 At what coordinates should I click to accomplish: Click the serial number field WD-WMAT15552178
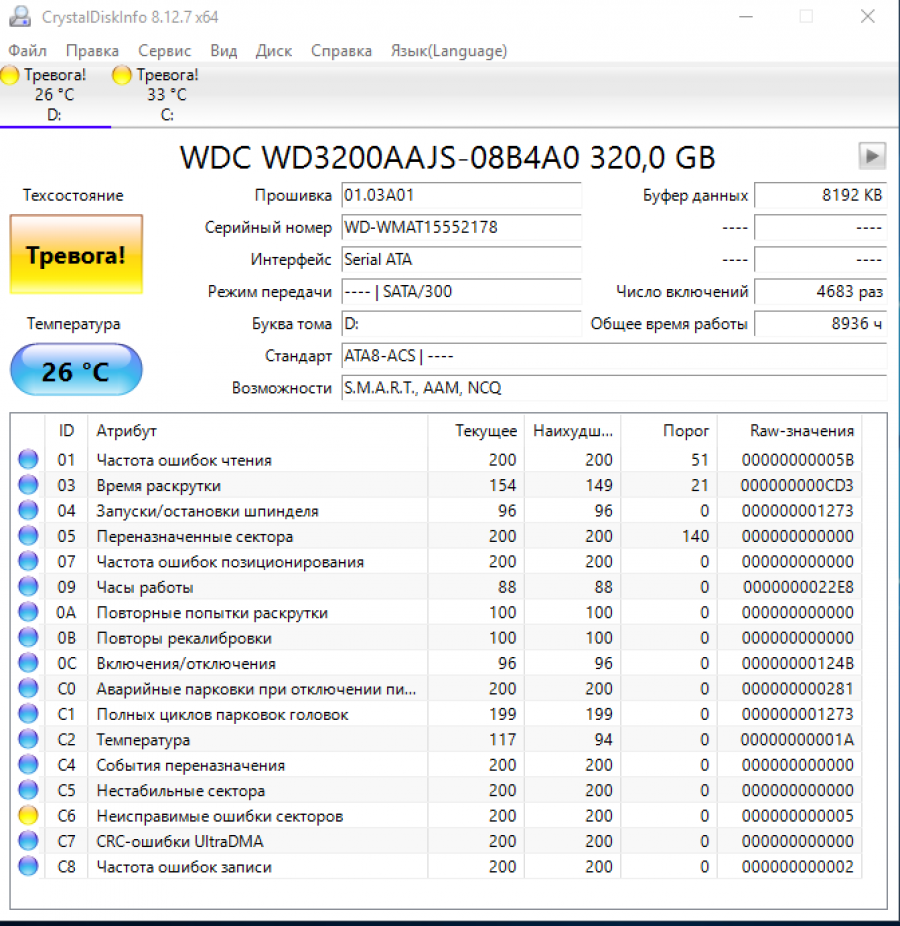[462, 227]
